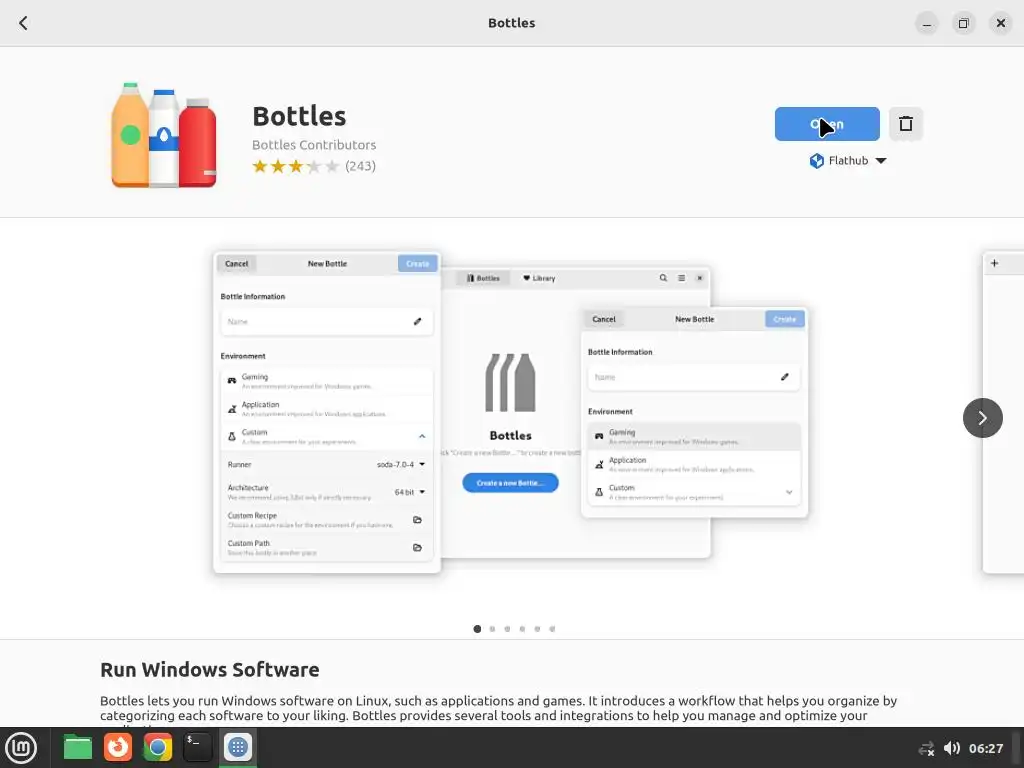Click the Software Manager taskbar icon
This screenshot has height=768, width=1024.
238,747
